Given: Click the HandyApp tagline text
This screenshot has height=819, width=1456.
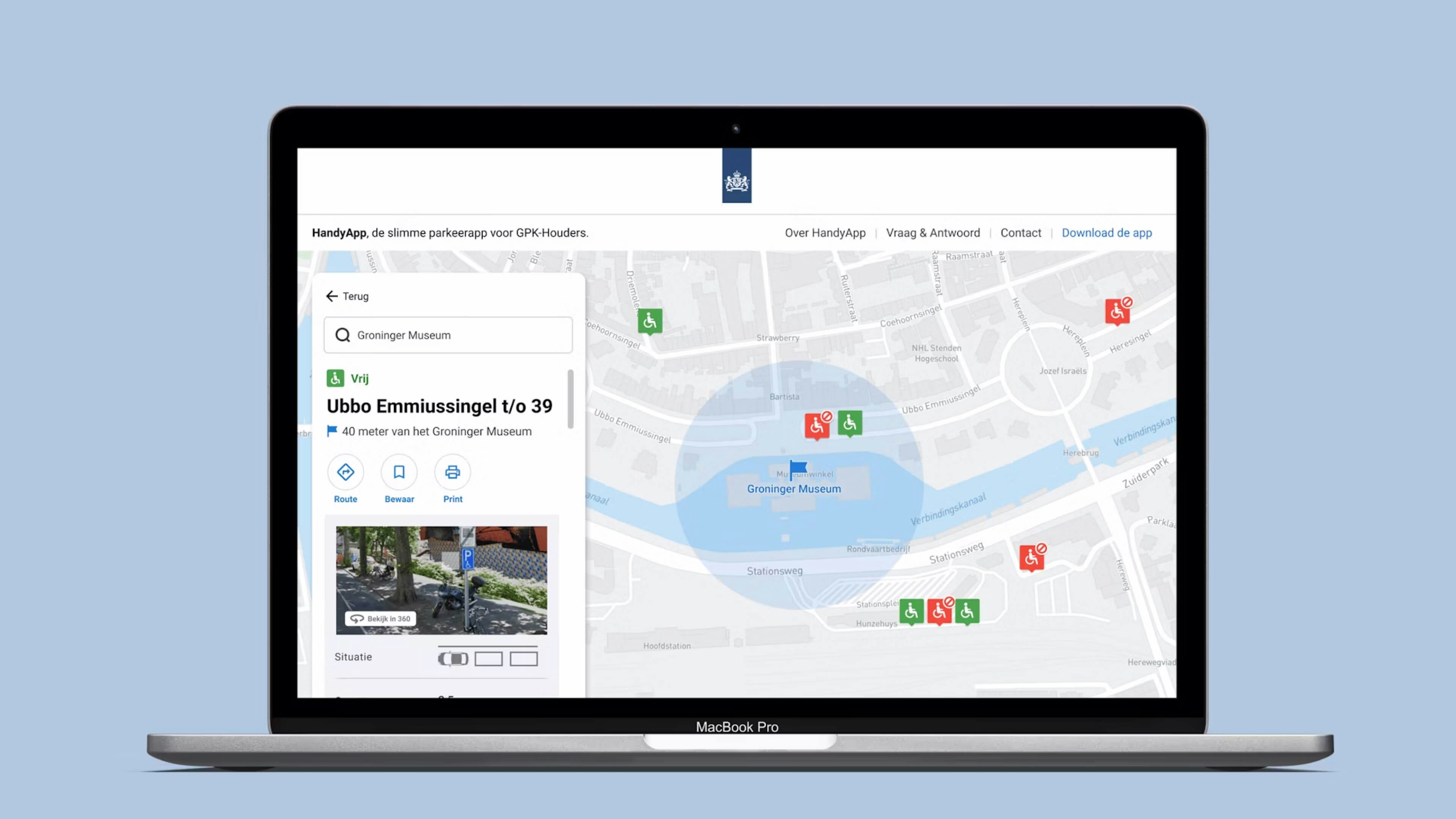Looking at the screenshot, I should [x=450, y=233].
